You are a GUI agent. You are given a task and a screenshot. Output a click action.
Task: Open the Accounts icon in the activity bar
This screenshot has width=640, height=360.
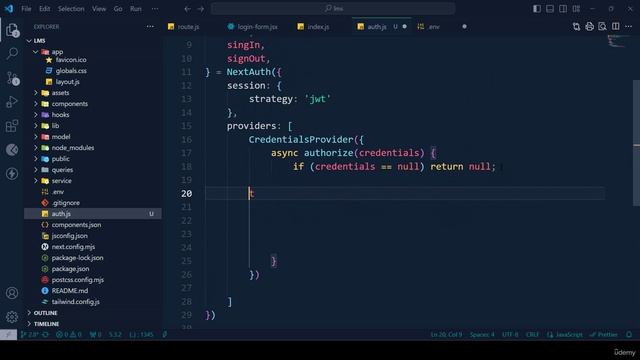click(12, 293)
